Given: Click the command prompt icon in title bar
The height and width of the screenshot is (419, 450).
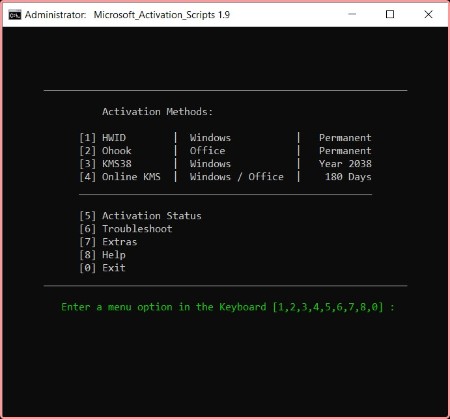Looking at the screenshot, I should (x=15, y=15).
